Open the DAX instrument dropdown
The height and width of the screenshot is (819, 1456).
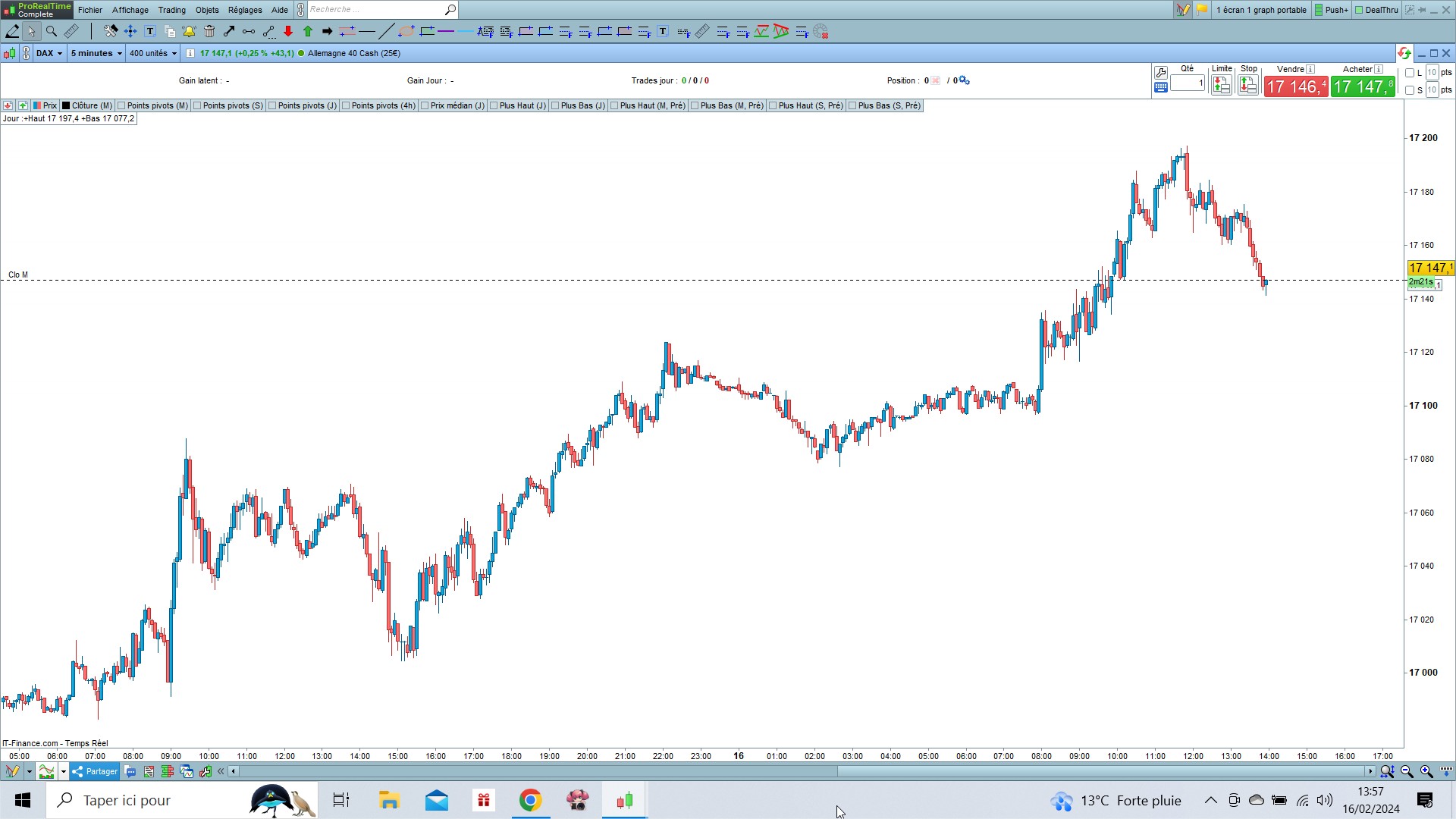pos(49,53)
